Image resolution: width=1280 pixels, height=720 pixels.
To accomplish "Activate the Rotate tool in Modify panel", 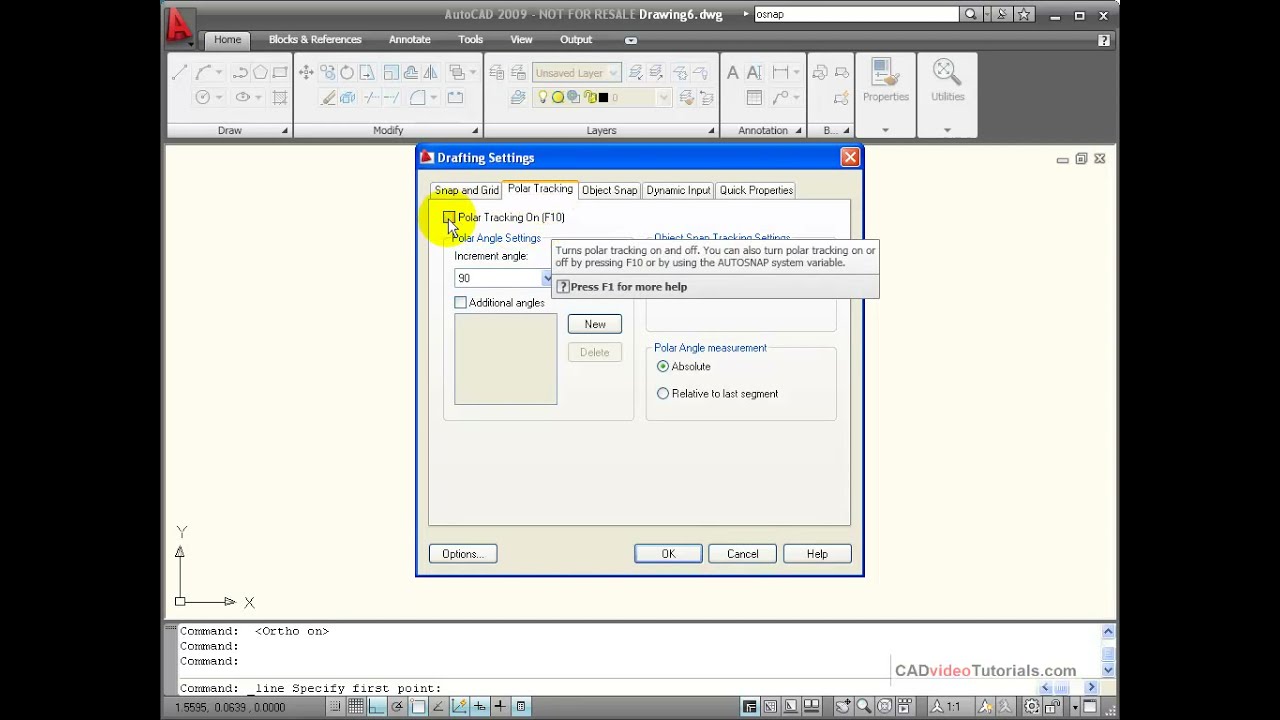I will [347, 73].
